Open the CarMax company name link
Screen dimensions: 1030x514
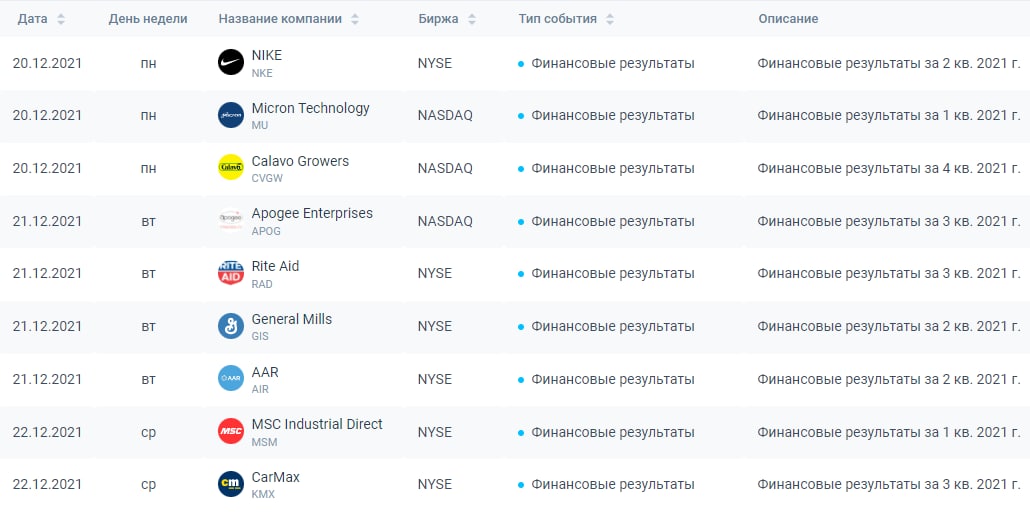coord(275,477)
